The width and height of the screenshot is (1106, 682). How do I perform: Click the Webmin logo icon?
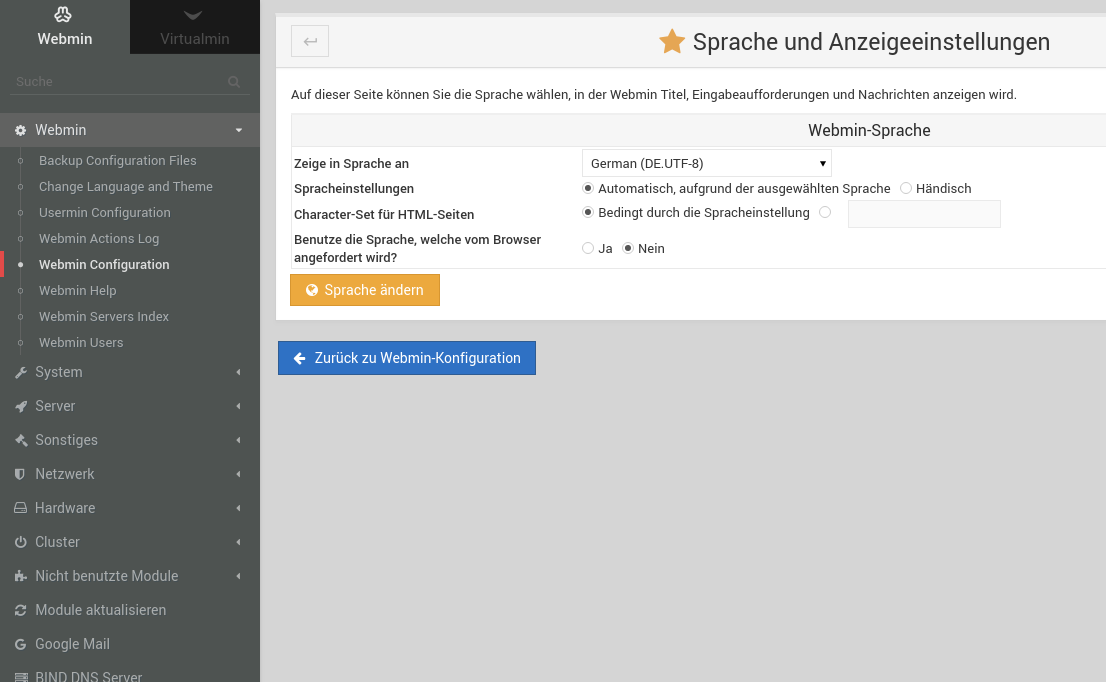64,17
